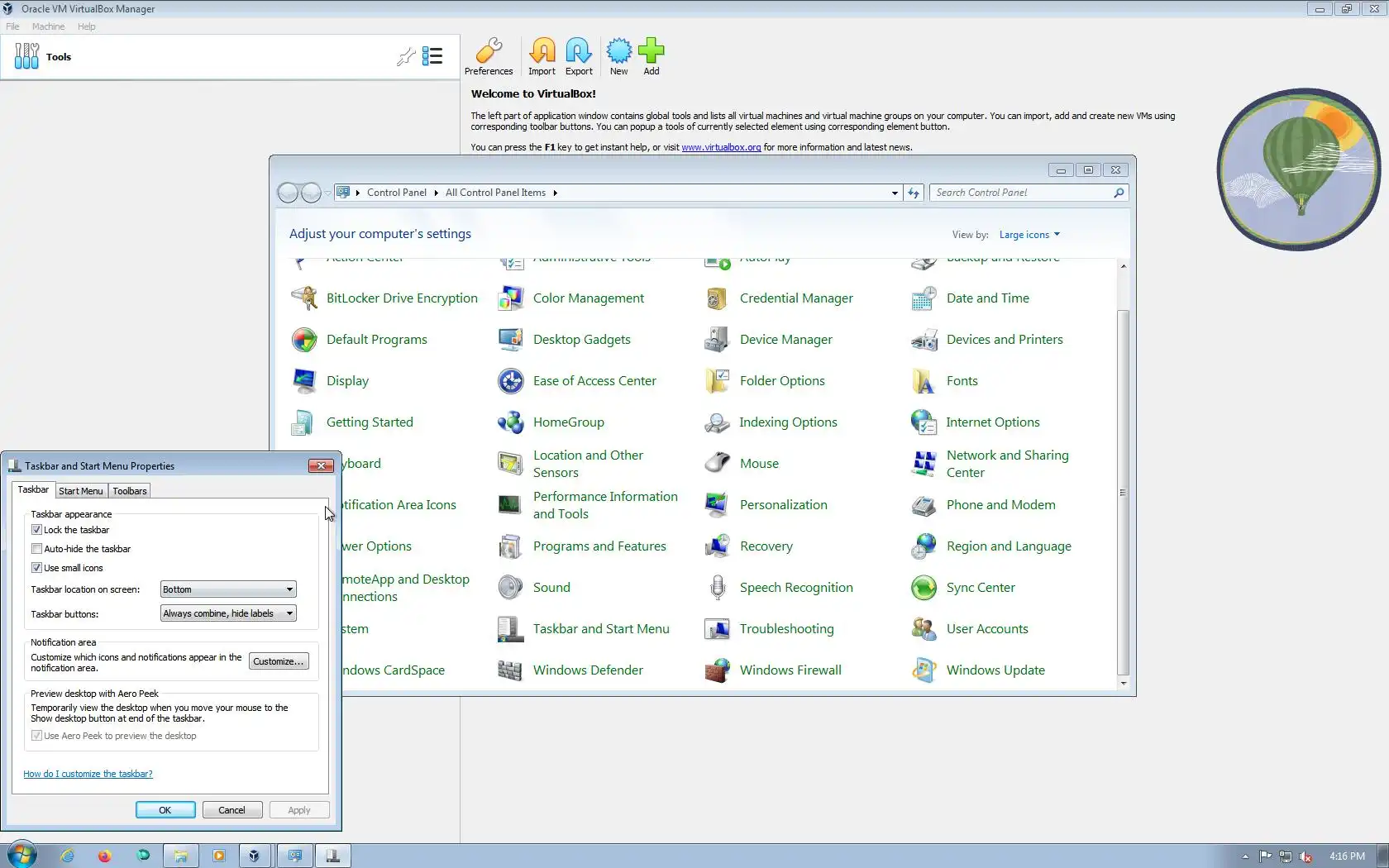Viewport: 1389px width, 868px height.
Task: Open the How do I customize the taskbar link
Action: click(x=88, y=774)
